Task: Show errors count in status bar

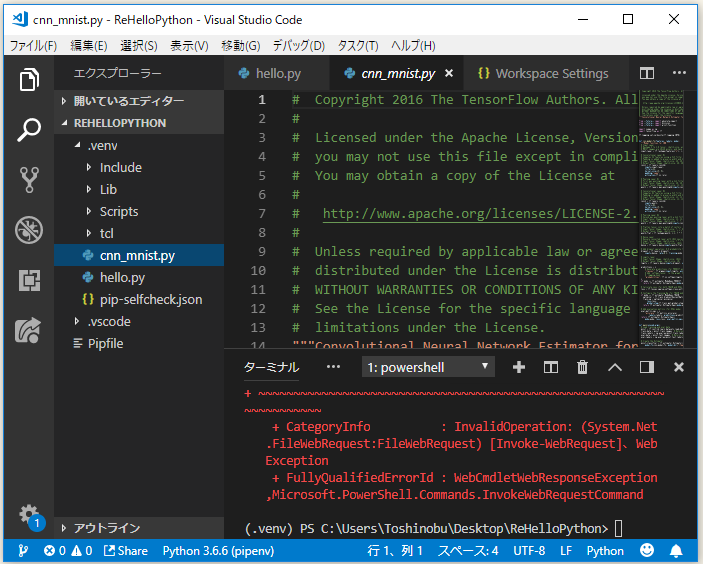Action: pos(55,551)
